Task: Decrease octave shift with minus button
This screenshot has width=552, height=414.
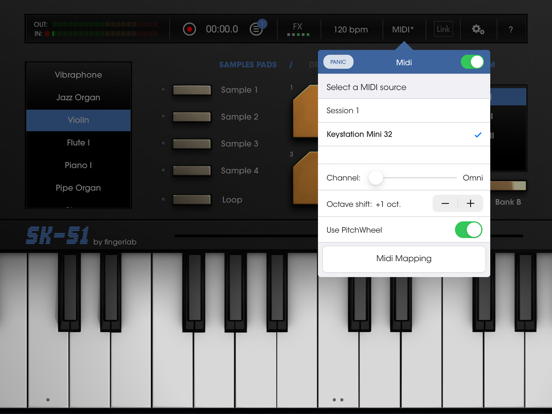Action: point(445,203)
